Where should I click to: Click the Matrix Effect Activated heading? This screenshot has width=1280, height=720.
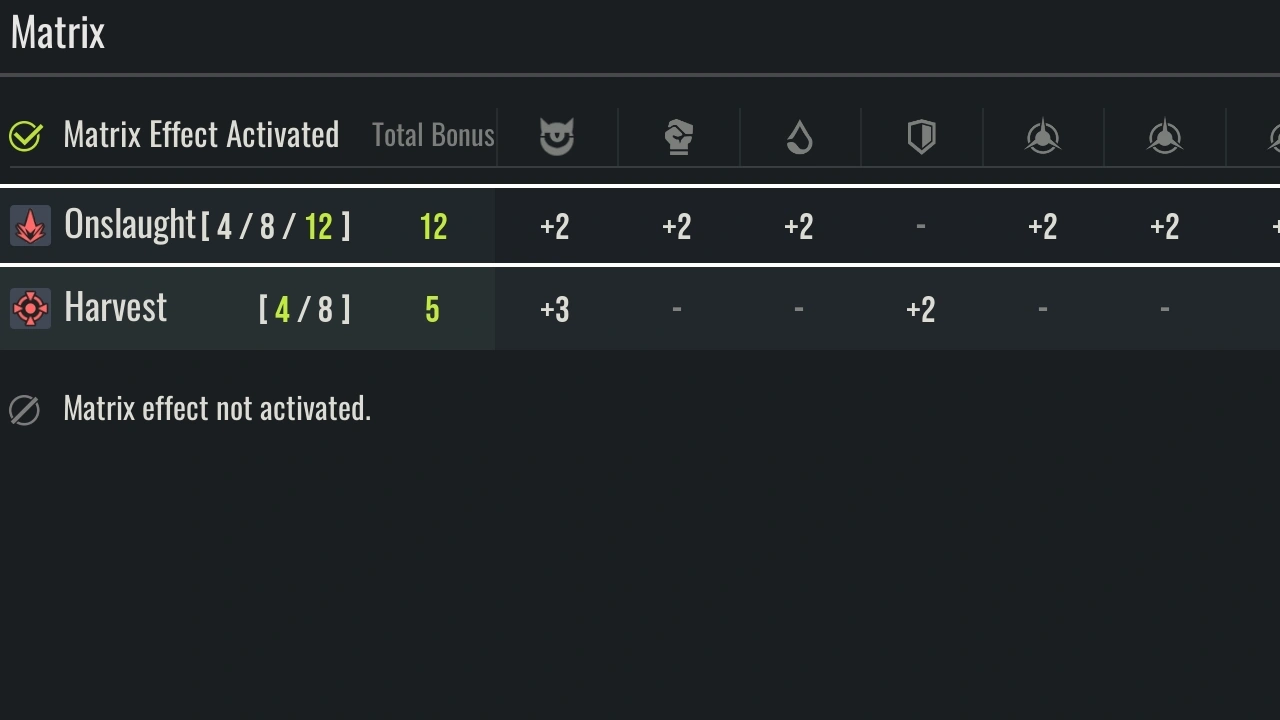point(201,135)
